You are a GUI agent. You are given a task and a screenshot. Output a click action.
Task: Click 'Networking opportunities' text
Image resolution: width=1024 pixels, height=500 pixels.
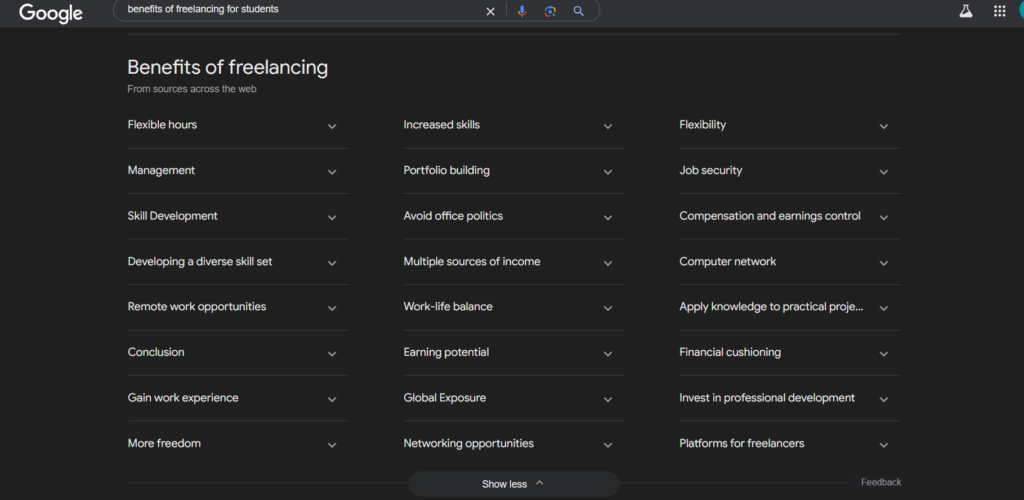click(469, 444)
